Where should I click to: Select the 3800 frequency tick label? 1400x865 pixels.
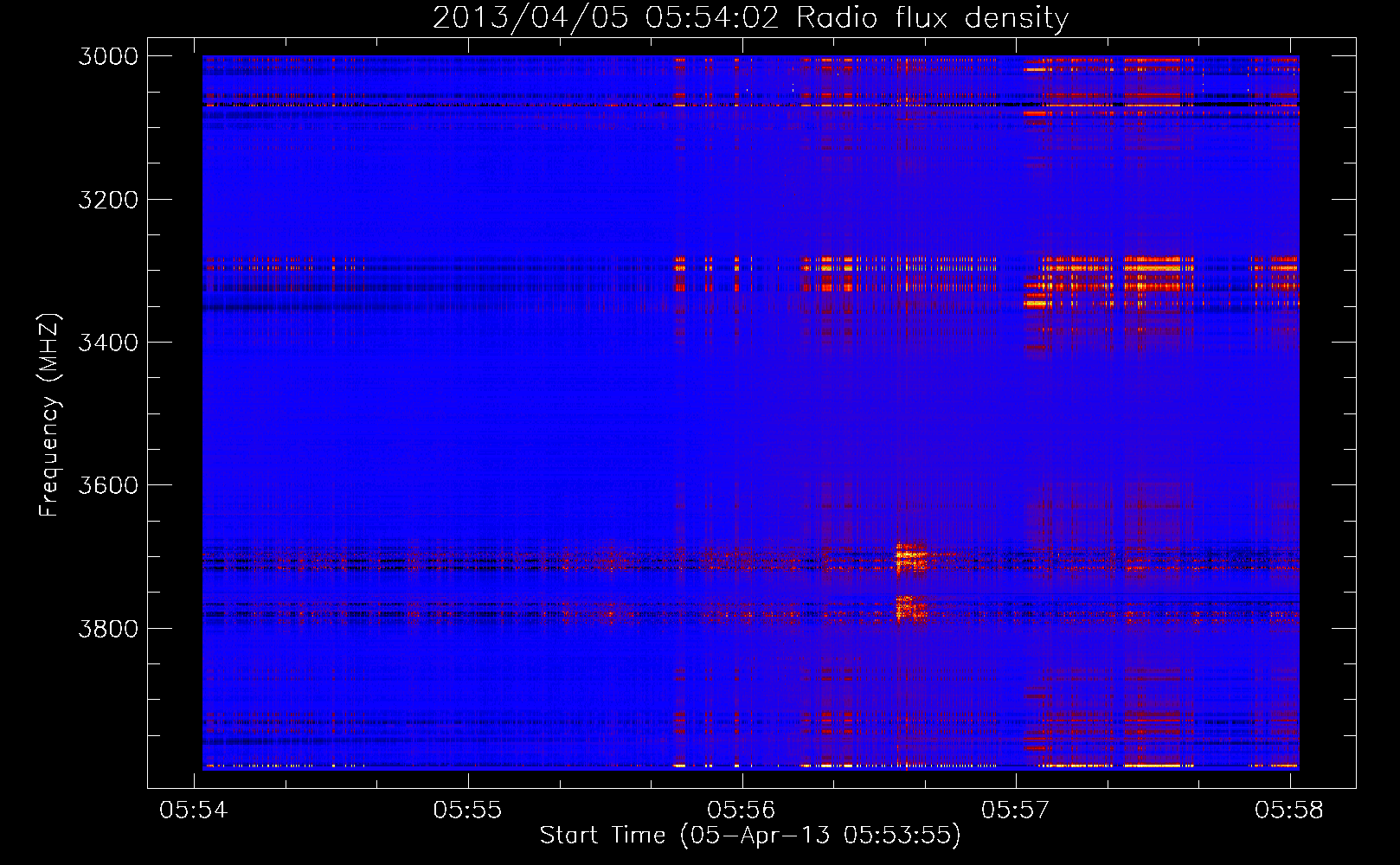tap(108, 628)
